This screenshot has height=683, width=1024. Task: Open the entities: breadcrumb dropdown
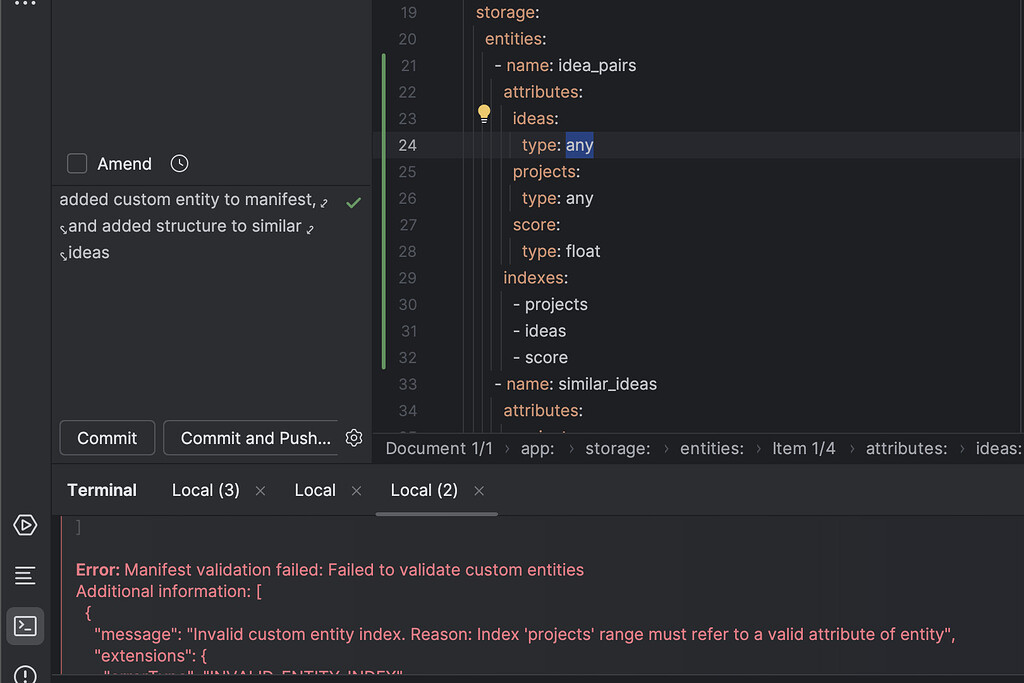[x=712, y=448]
